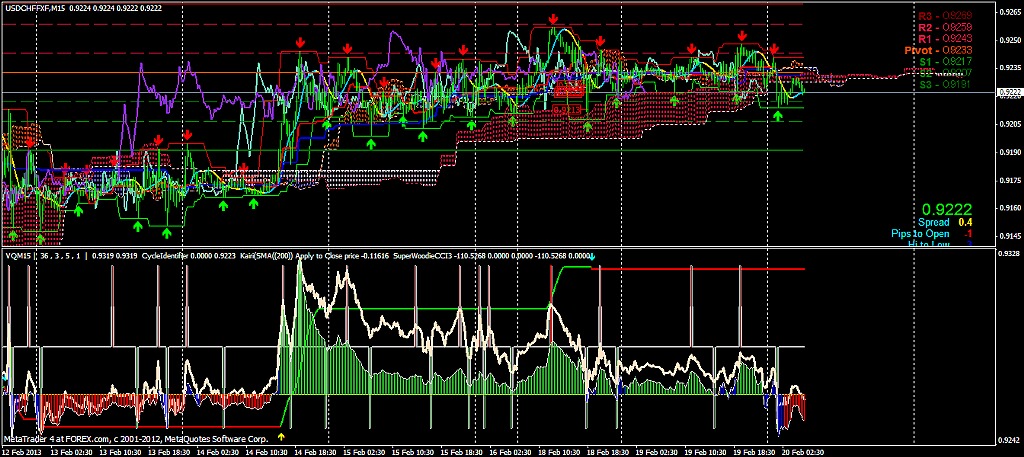Click the leftmost green up arrow on price chart

coord(13,234)
